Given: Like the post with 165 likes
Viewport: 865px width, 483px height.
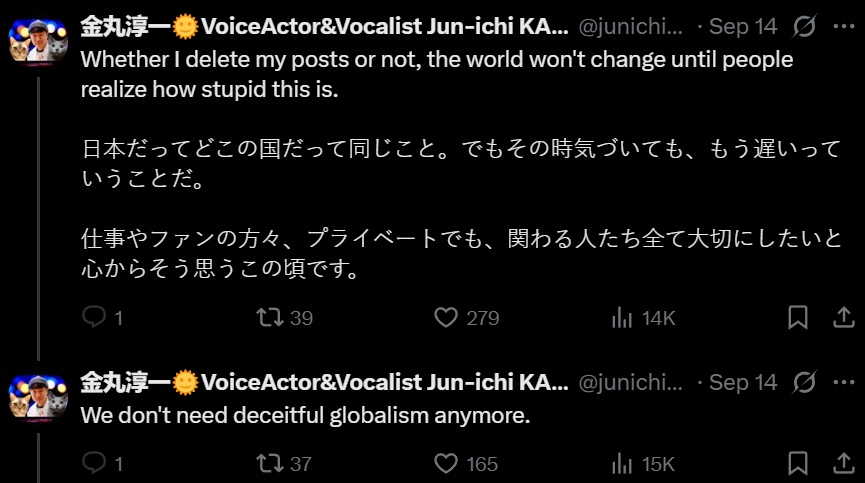Looking at the screenshot, I should pos(446,463).
